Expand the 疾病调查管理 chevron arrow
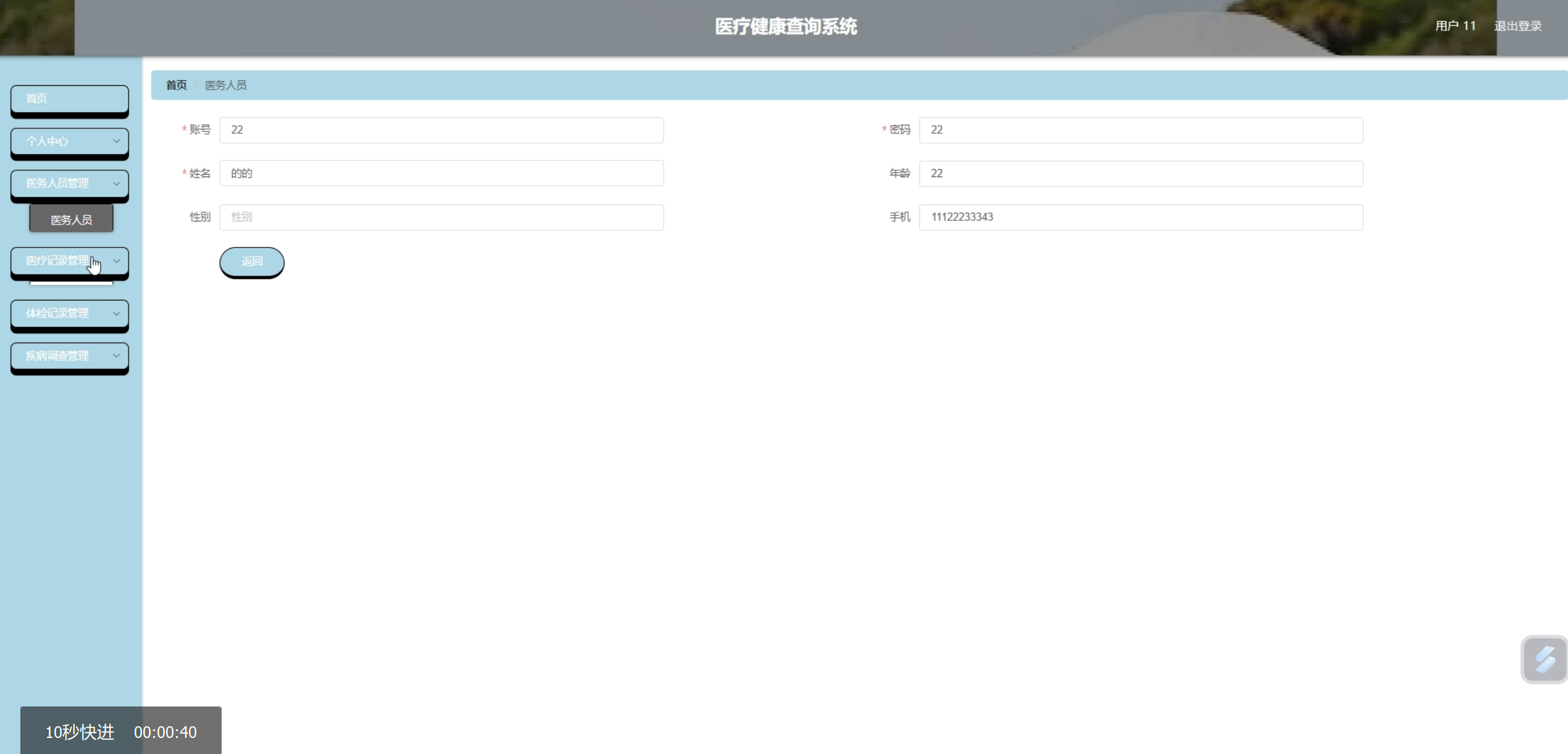Viewport: 1568px width, 754px height. (116, 356)
